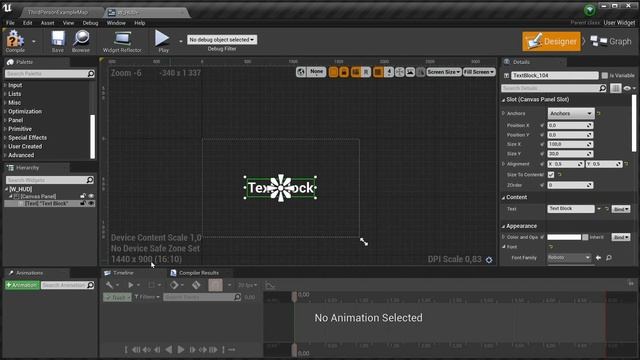Open the Fill Screen dropdown
Screen dimensions: 640x360
pyautogui.click(x=479, y=72)
